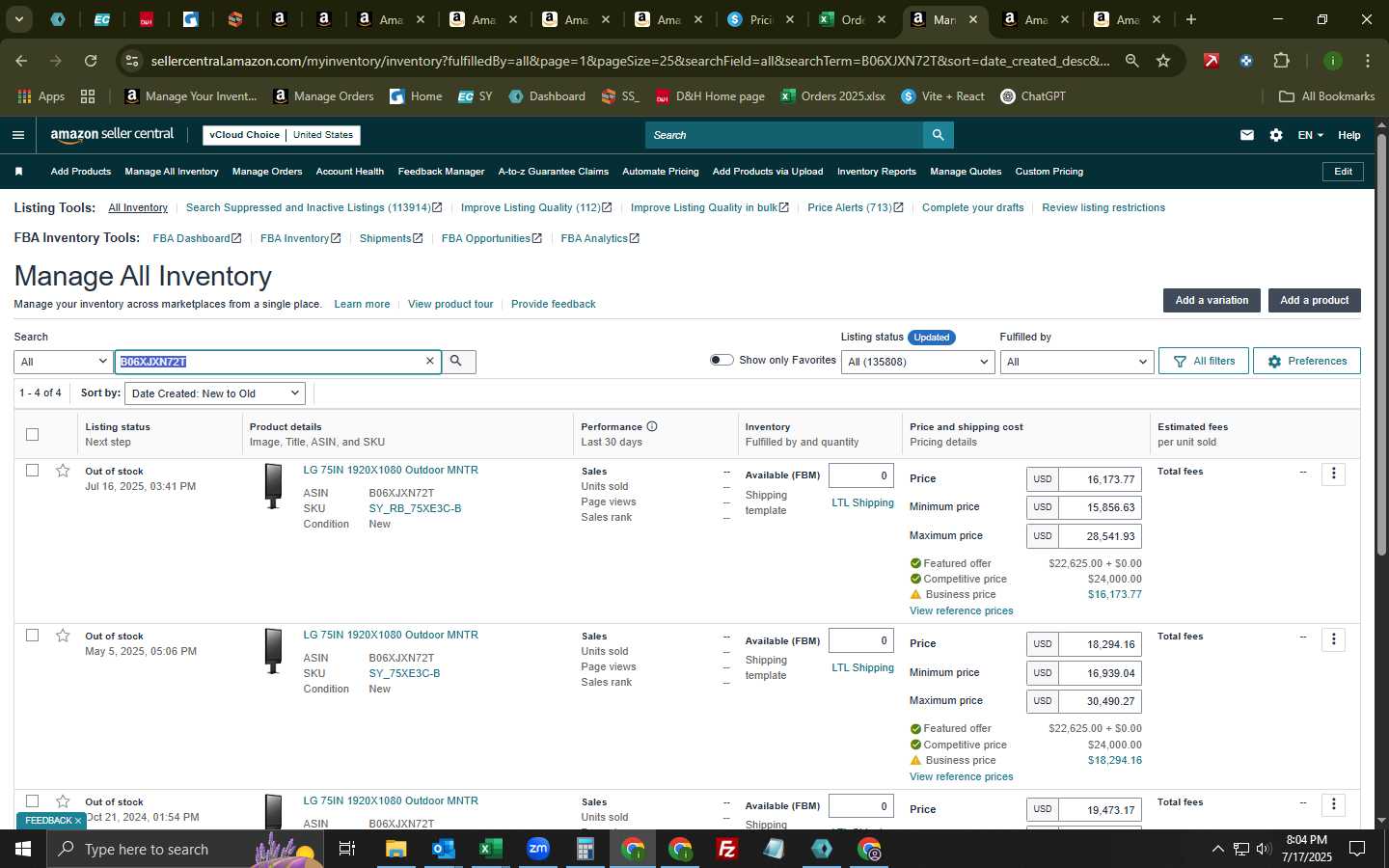Click the Add a variation button
Viewport: 1389px width, 868px height.
1212,300
